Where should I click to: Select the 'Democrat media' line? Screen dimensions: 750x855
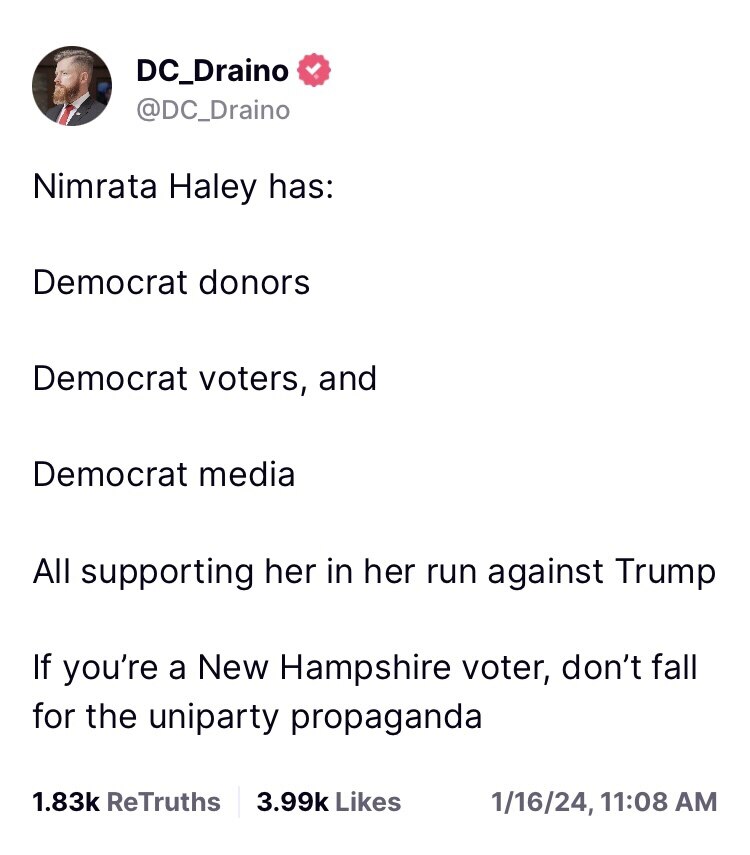163,474
